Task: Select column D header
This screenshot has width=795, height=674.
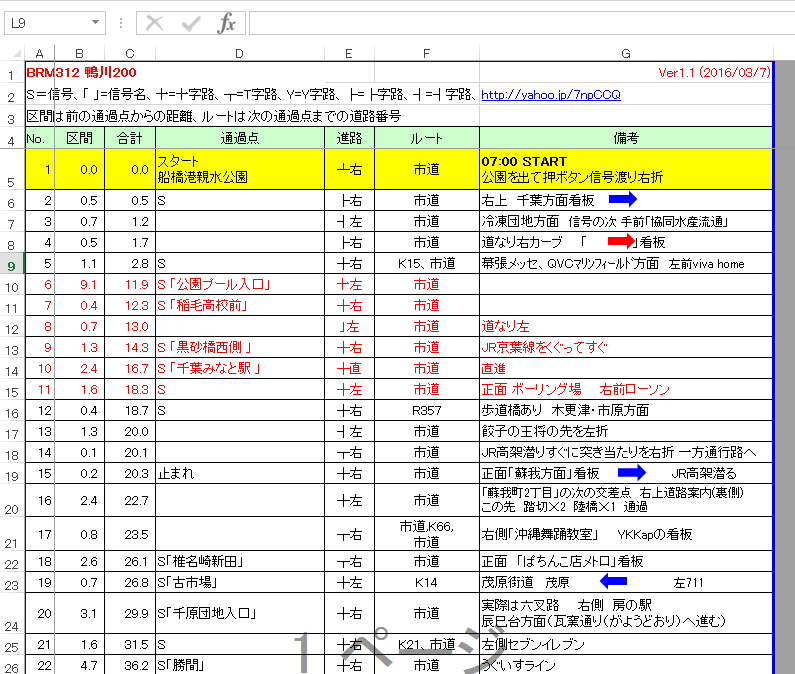Action: coord(240,54)
